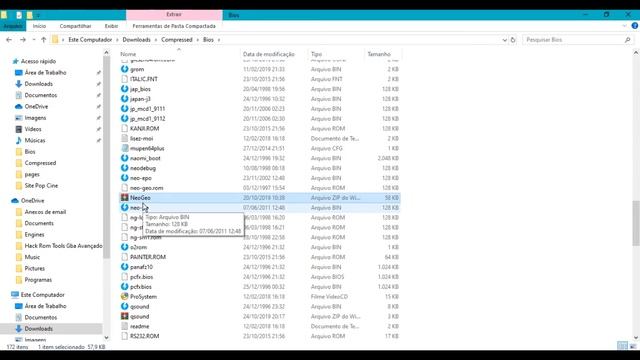This screenshot has height=360, width=640.
Task: Click the Este Computador tree icon
Action: pos(15,295)
